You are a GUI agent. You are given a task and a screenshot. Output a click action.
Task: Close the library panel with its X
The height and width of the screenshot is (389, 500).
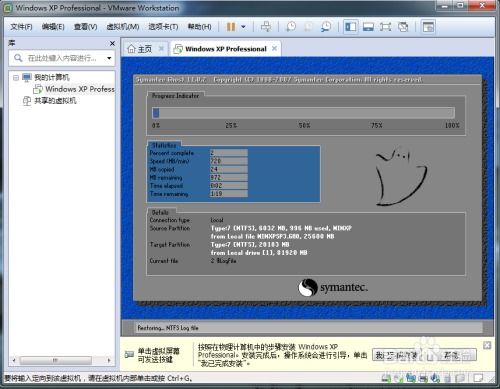[112, 43]
